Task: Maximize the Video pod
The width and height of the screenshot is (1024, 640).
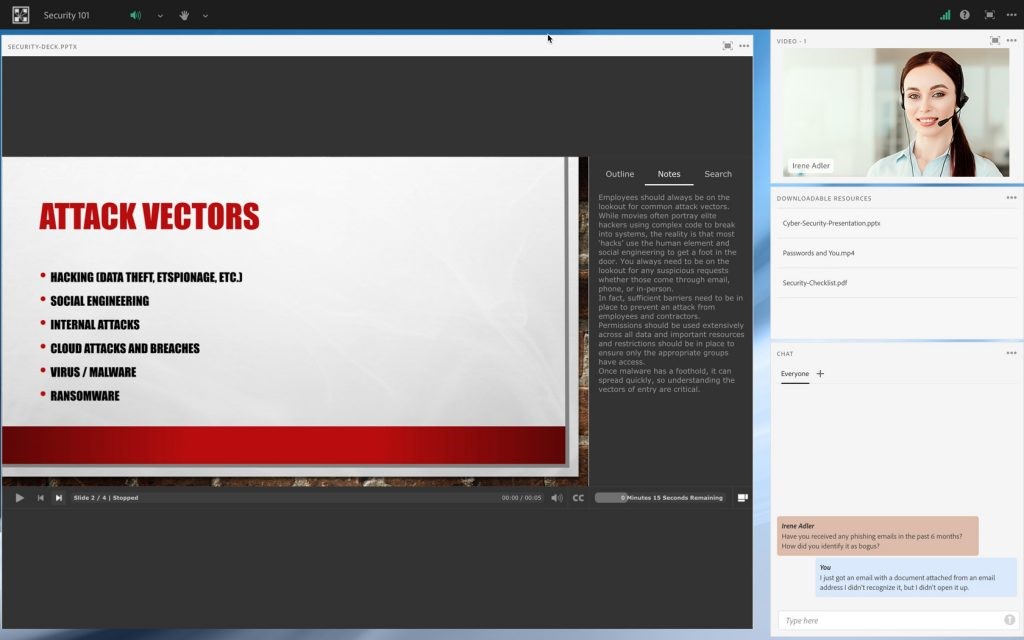Action: [994, 41]
